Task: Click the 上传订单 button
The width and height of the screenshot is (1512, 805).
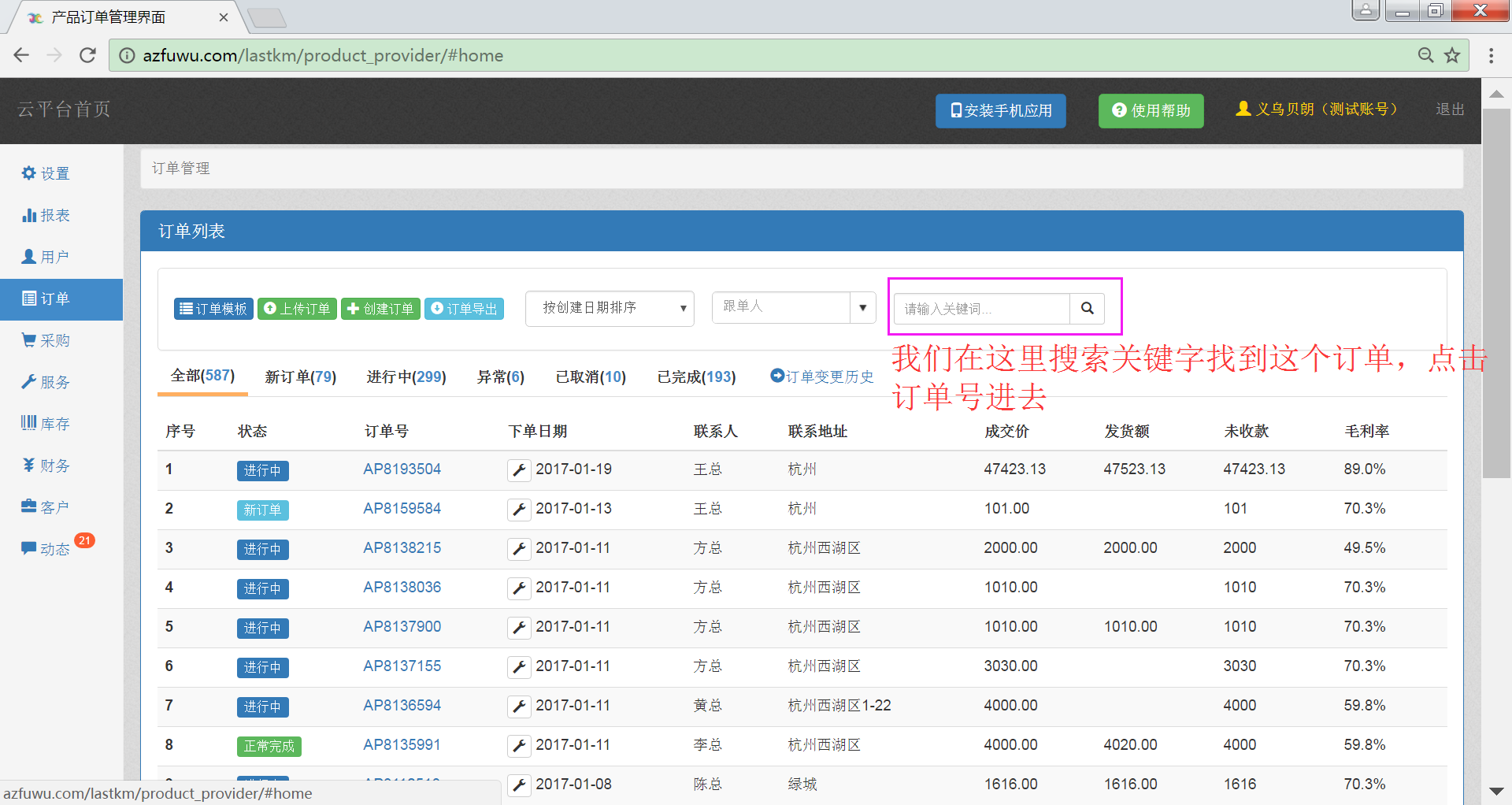Action: [297, 309]
